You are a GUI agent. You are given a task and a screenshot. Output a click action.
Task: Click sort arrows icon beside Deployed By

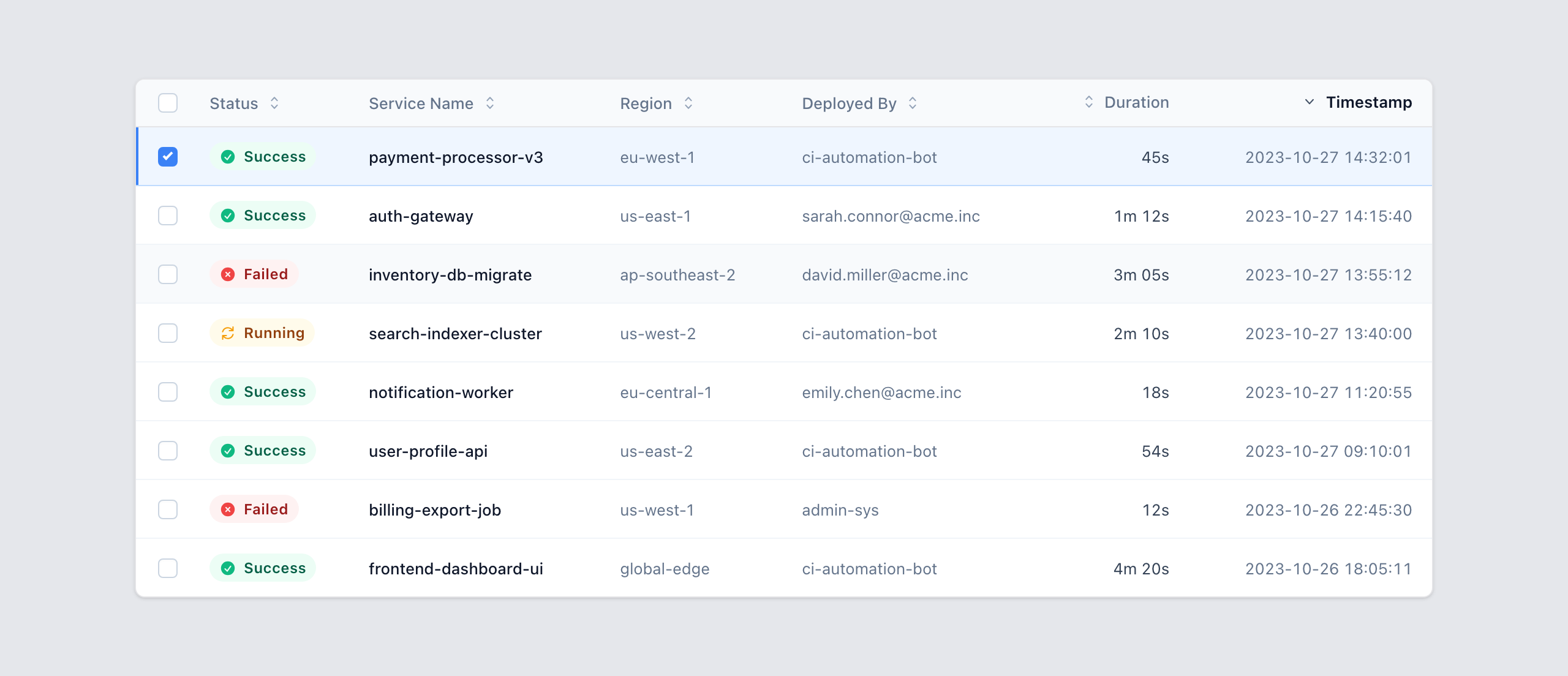click(913, 103)
